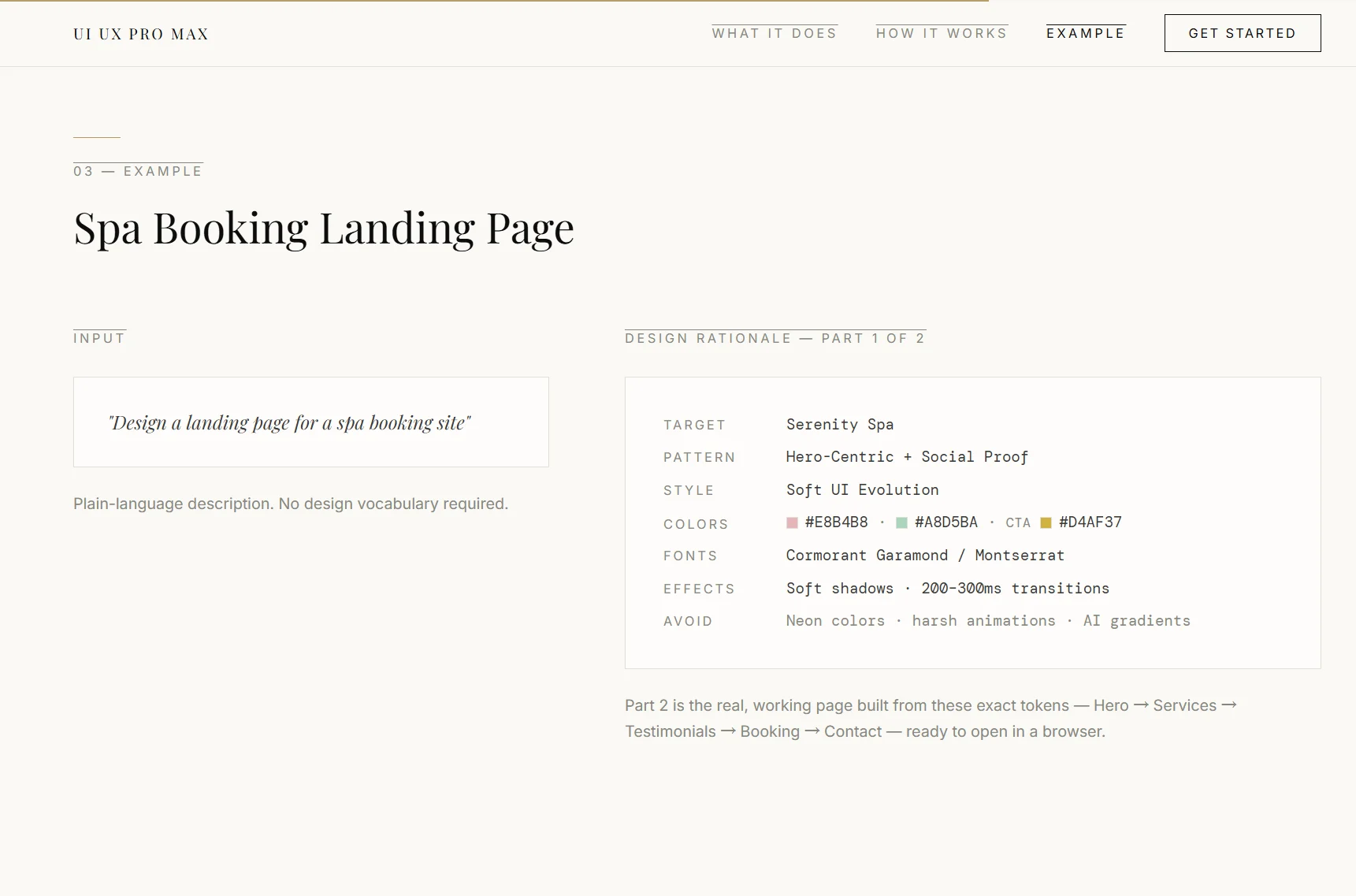Click the pink #E8B4B8 color swatch
Image resolution: width=1356 pixels, height=896 pixels.
(792, 522)
